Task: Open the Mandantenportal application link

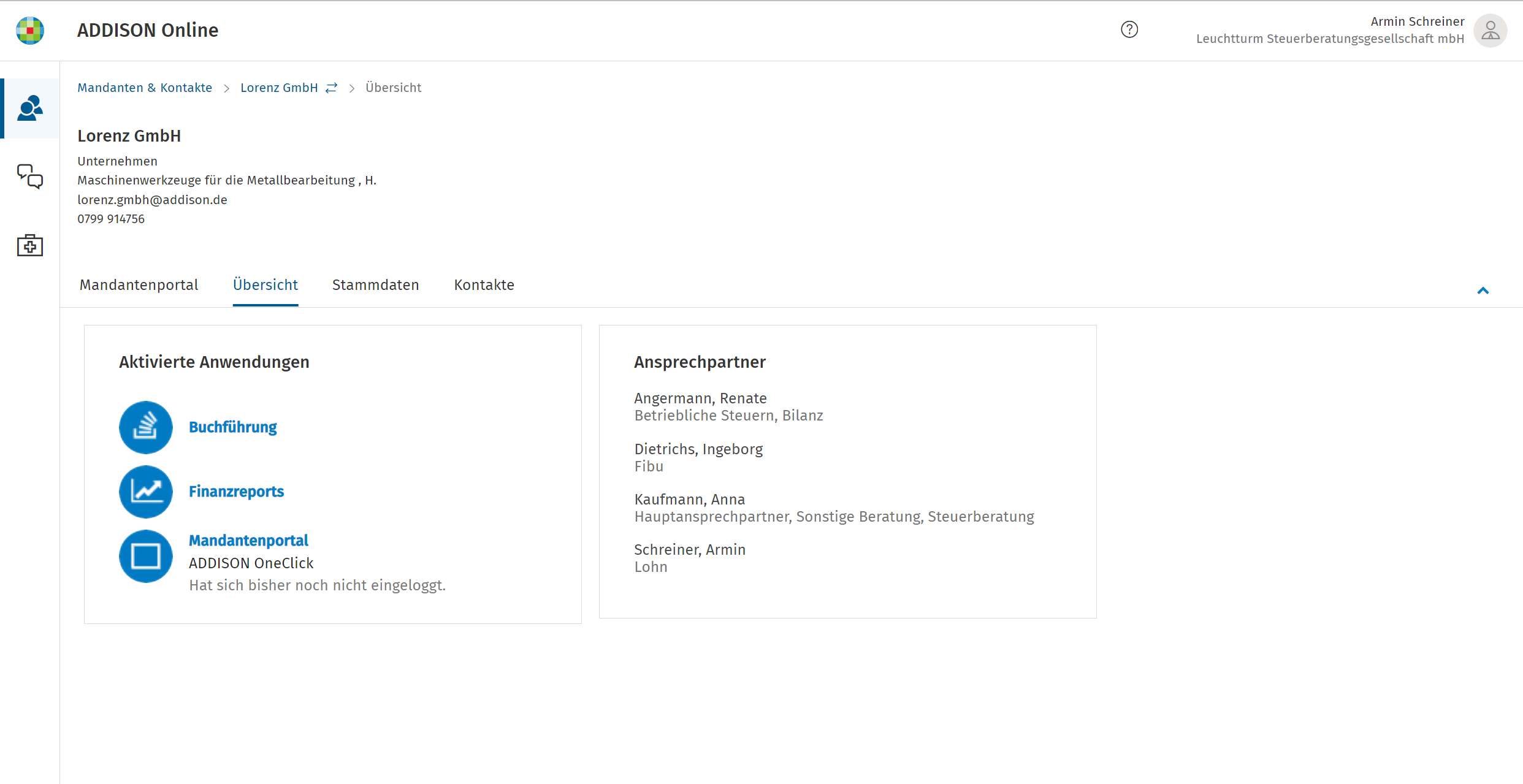Action: point(248,541)
